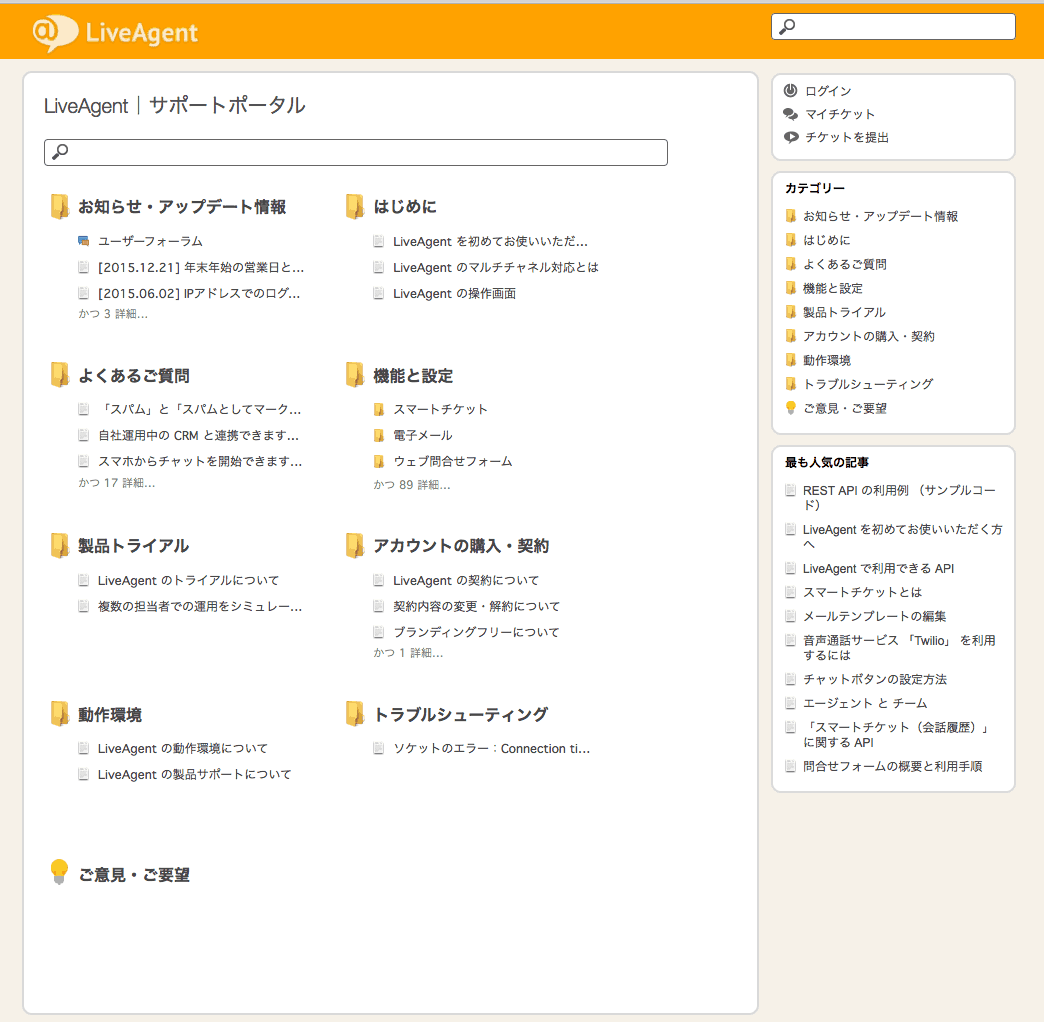Open sidebar category 製品トライアル
This screenshot has width=1044, height=1022.
[x=844, y=312]
